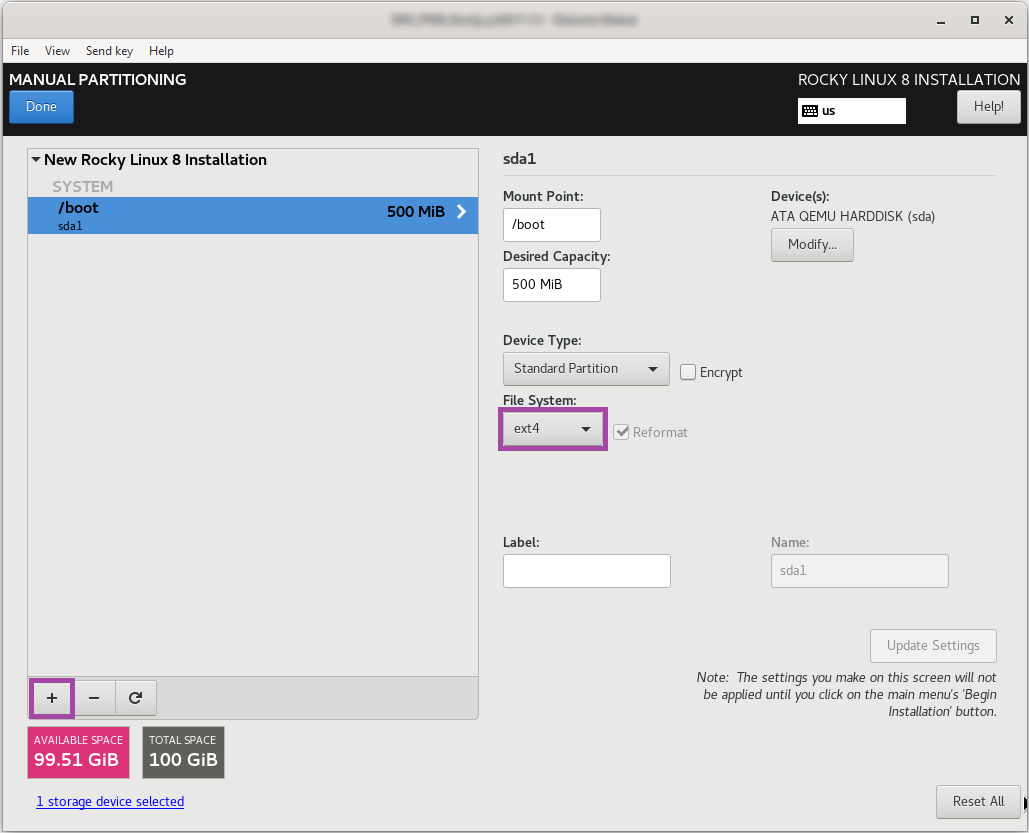The height and width of the screenshot is (833, 1029).
Task: Remove the selected mount point with minus button
Action: 94,698
